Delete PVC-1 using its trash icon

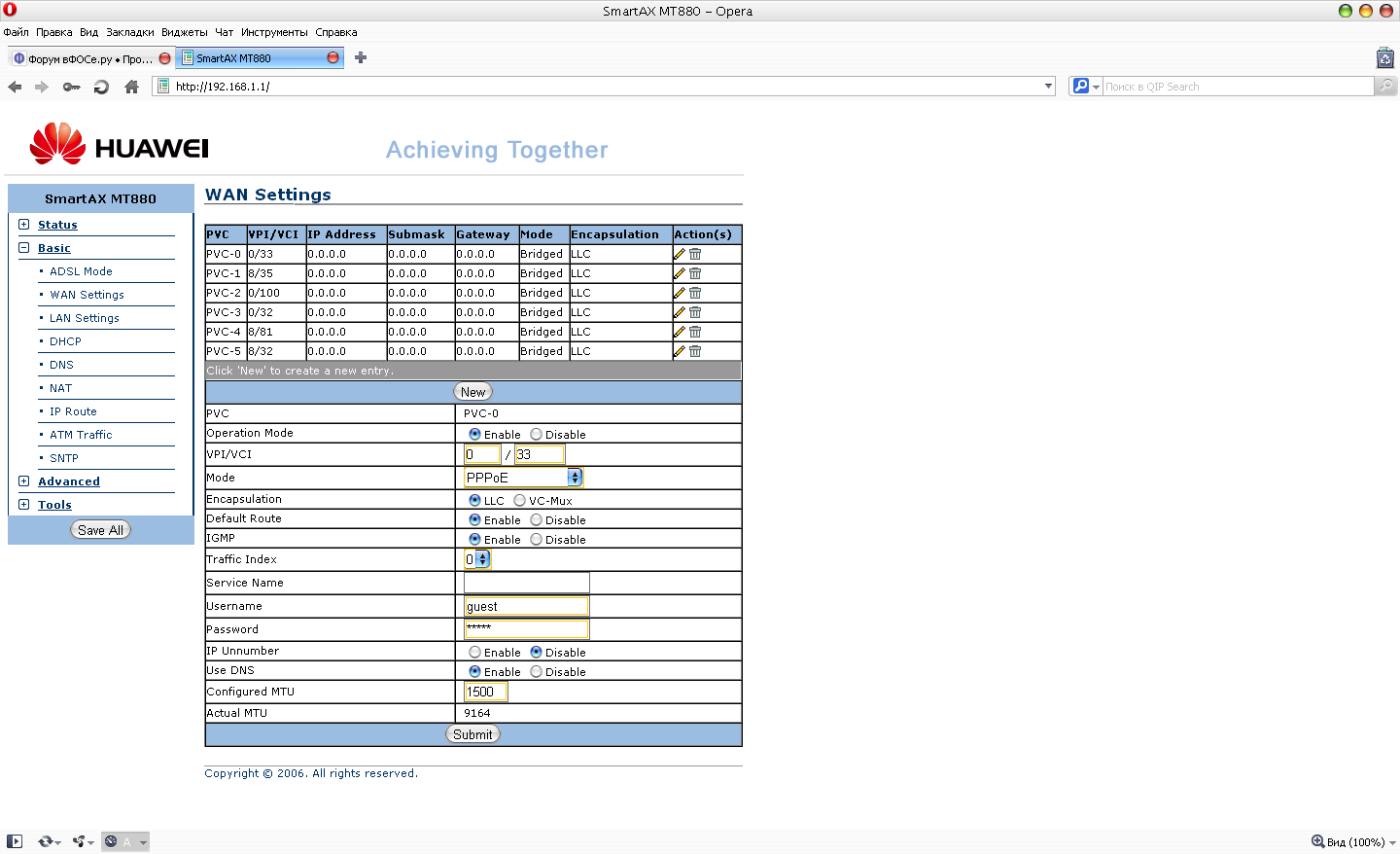point(695,273)
